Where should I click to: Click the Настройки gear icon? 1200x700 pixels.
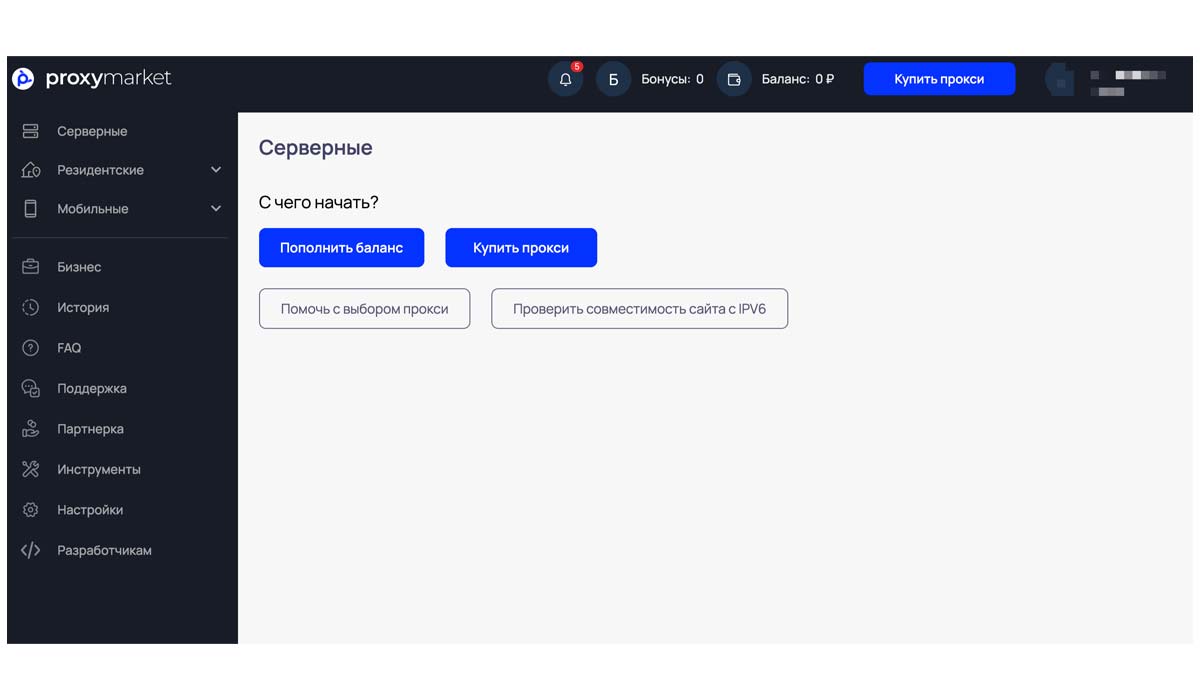click(x=31, y=510)
